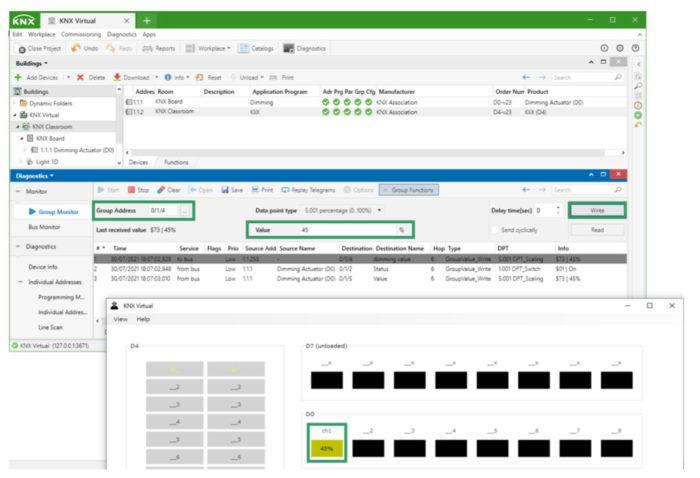Click the red Delete X icon
The width and height of the screenshot is (700, 478).
pyautogui.click(x=80, y=77)
